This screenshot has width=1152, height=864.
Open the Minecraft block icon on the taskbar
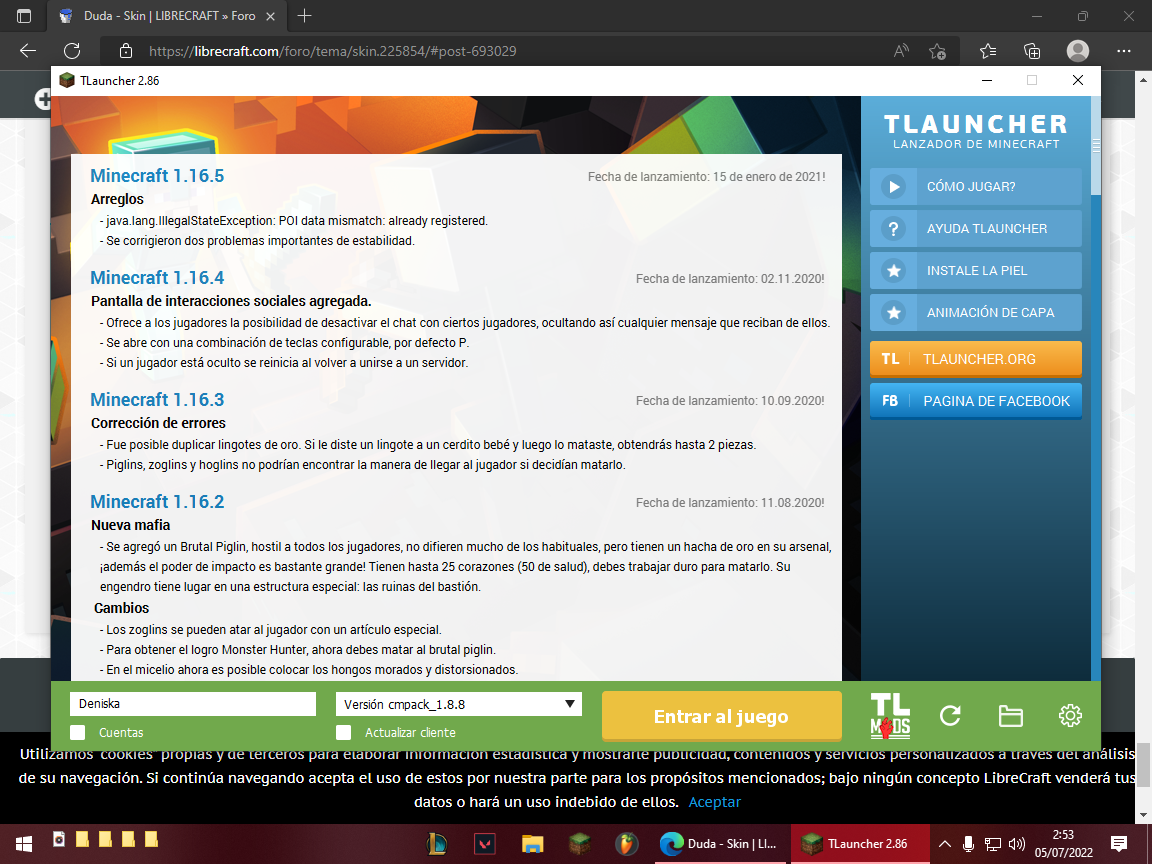coord(580,843)
